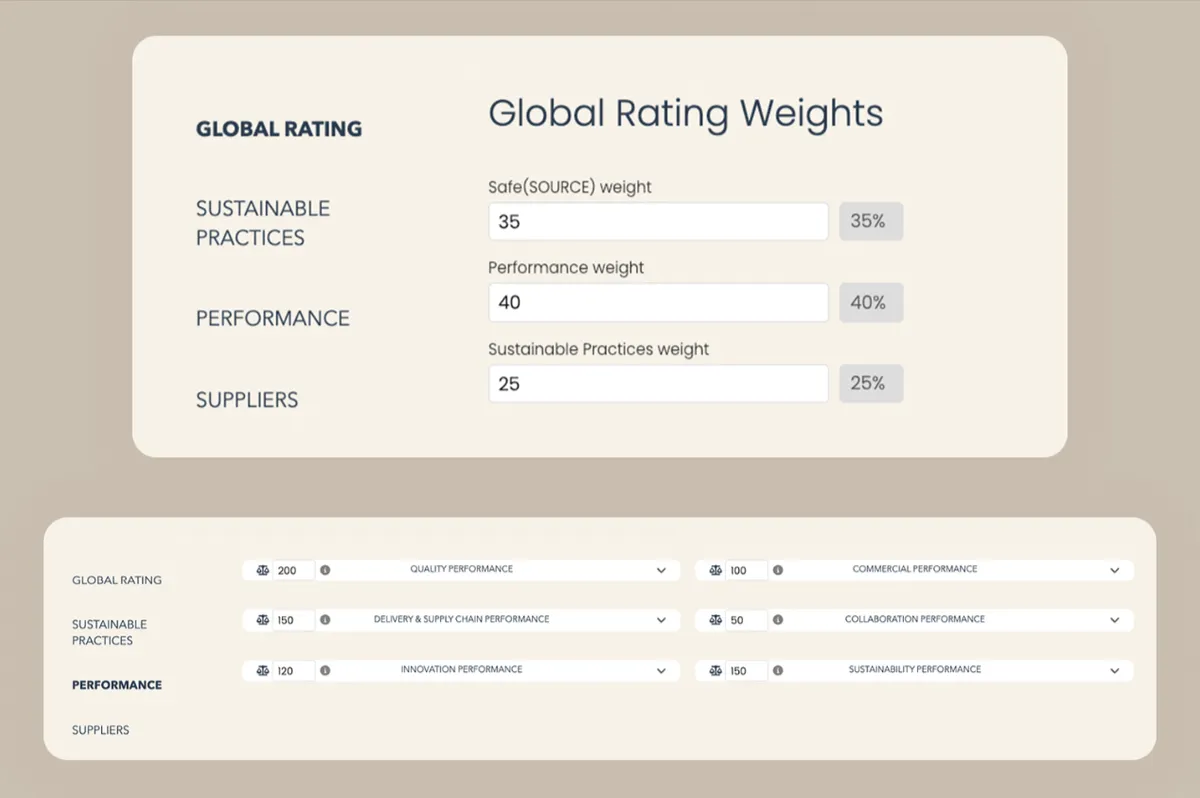Image resolution: width=1200 pixels, height=798 pixels.
Task: Expand the Quality Performance chevron
Action: point(661,570)
